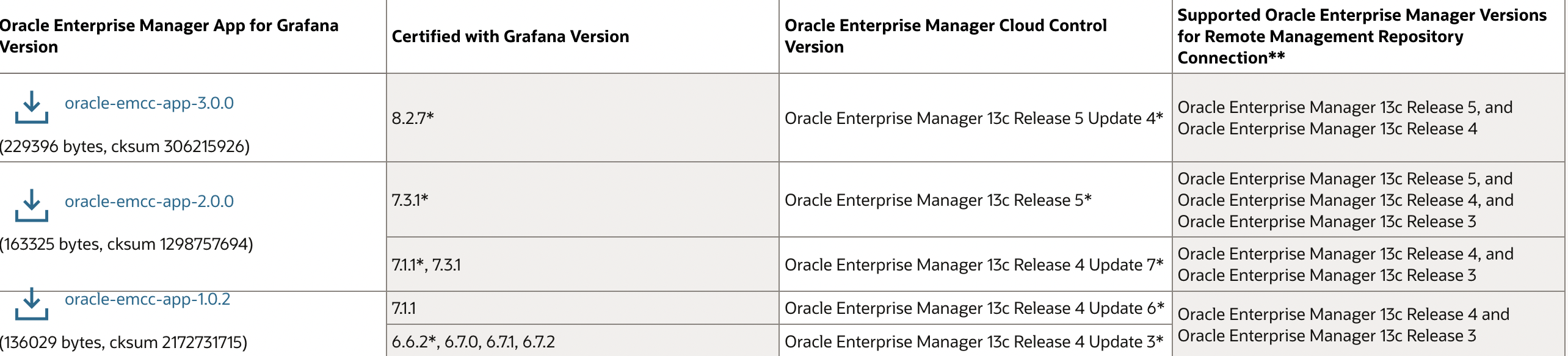This screenshot has width=1568, height=356.
Task: Click the 6.6.2*, 6.7.0, 6.7.1, 6.7.2 cell
Action: pyautogui.click(x=583, y=341)
